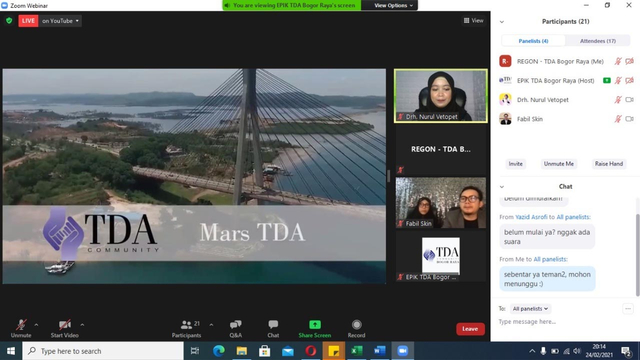The width and height of the screenshot is (640, 360).
Task: Open the volume control in system tray
Action: coord(577,351)
